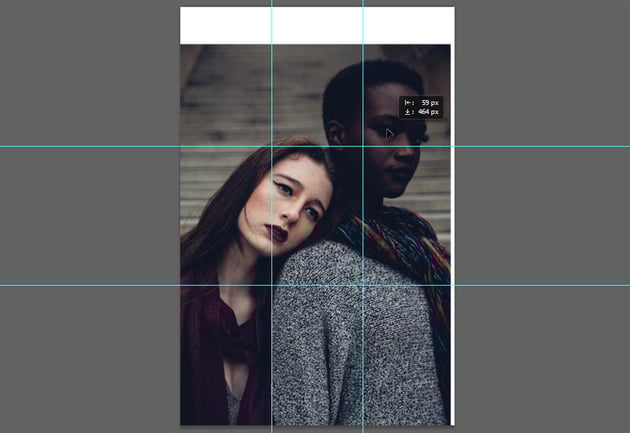Select the horizontal guide crossing the gray sweater
Viewport: 630px width, 433px height.
click(315, 286)
